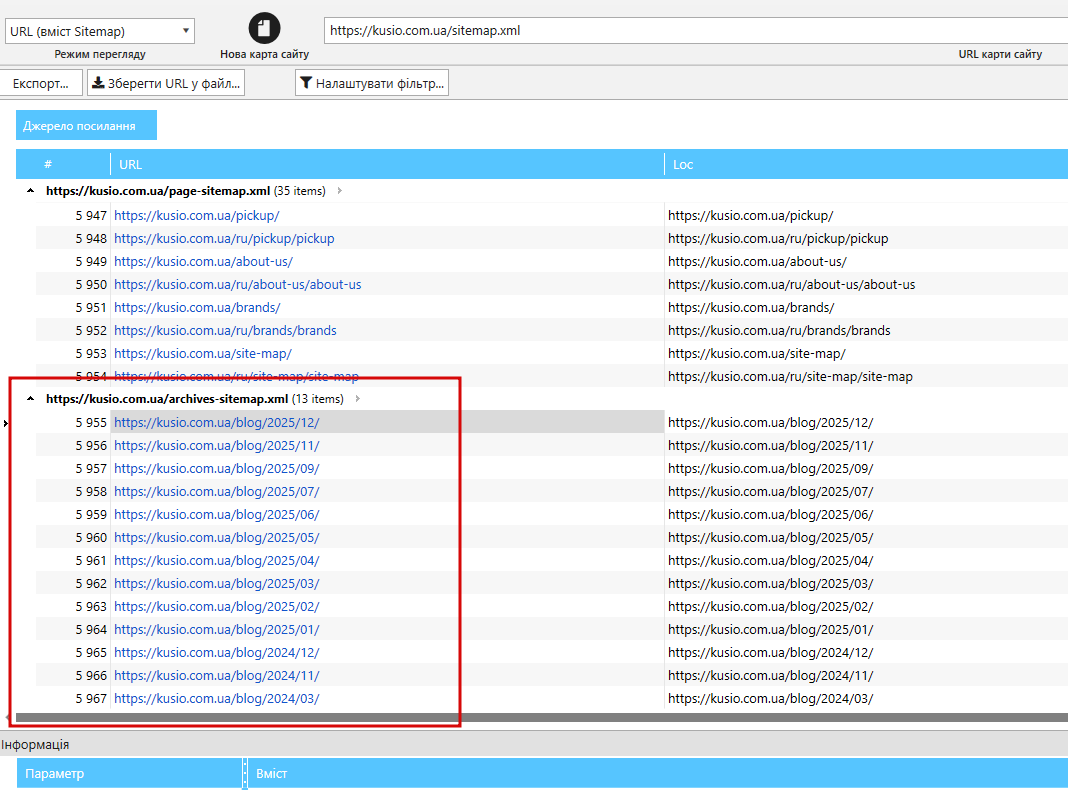
Task: Open link https://kusio.com.ua/ru/about-us/about-us
Action: [238, 285]
